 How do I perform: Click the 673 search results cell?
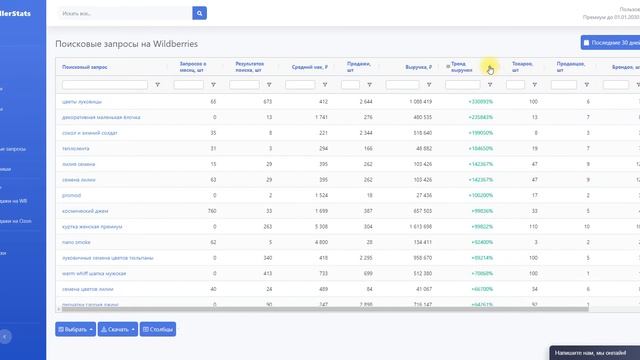tap(268, 102)
